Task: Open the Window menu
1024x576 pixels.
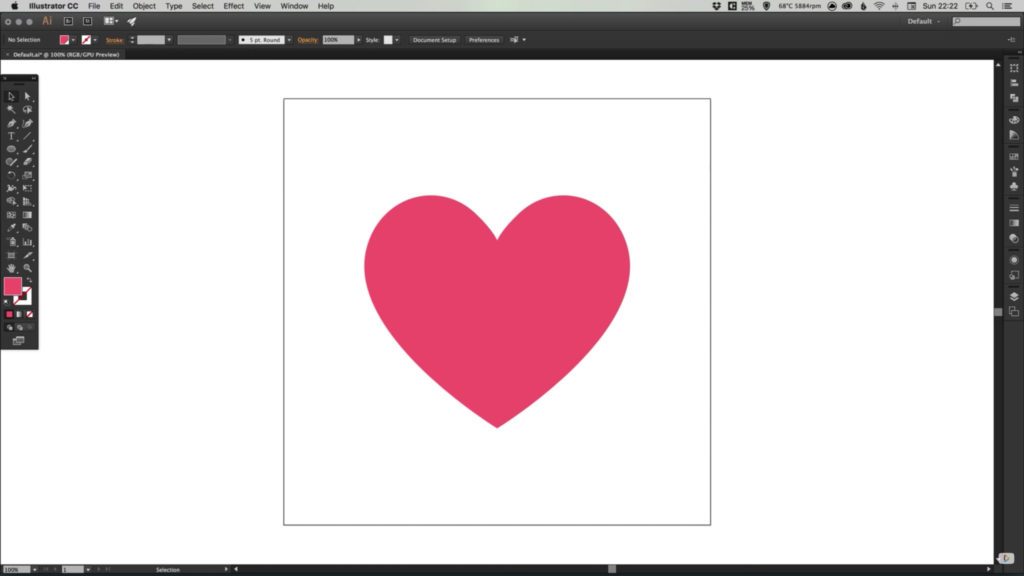Action: point(293,6)
